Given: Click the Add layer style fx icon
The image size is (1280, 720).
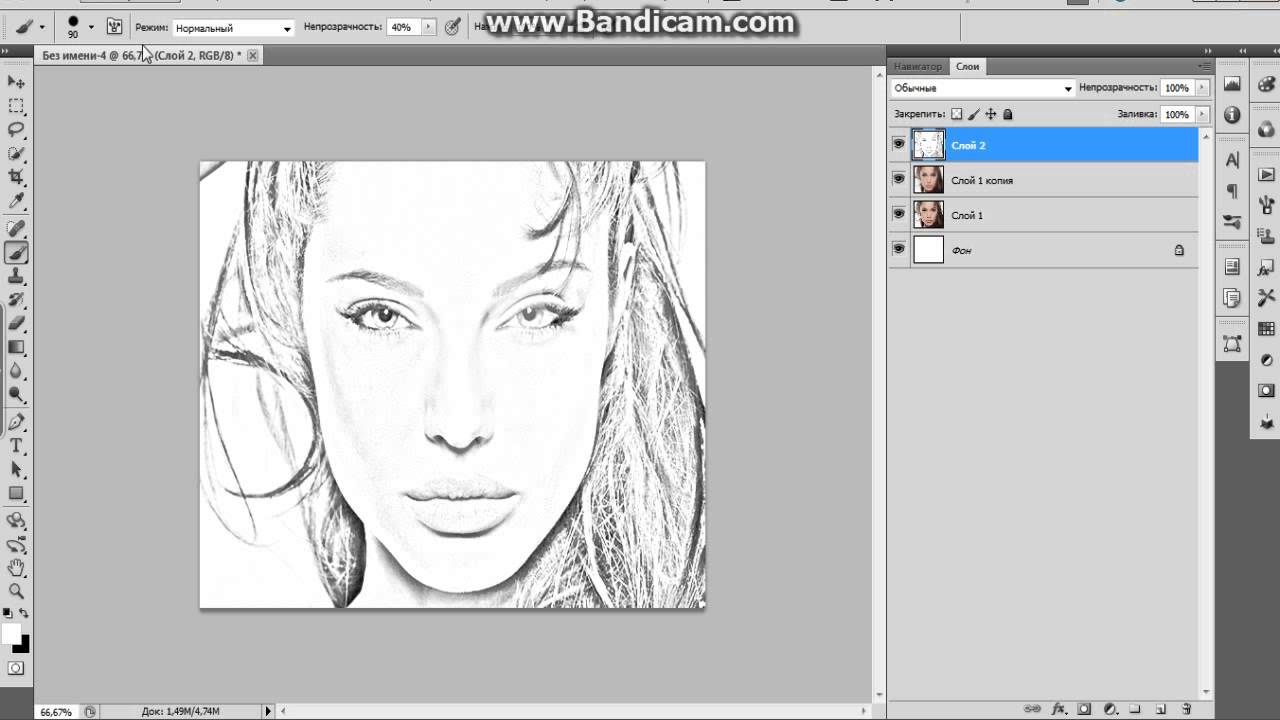Looking at the screenshot, I should pos(1058,709).
